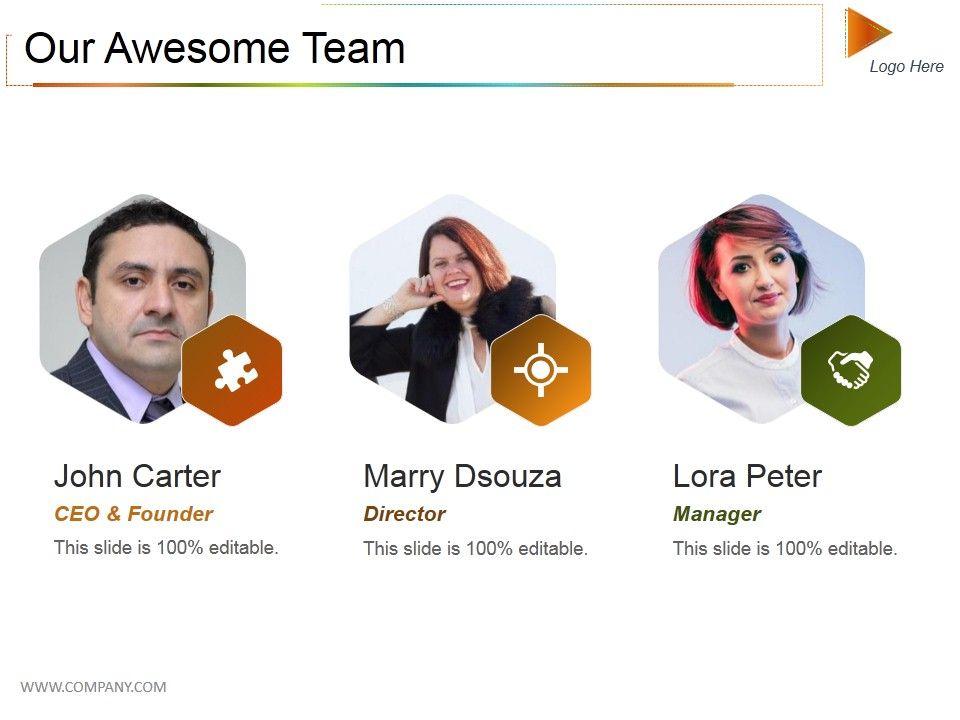
Task: Click the orange triangle logo icon
Action: [x=866, y=32]
